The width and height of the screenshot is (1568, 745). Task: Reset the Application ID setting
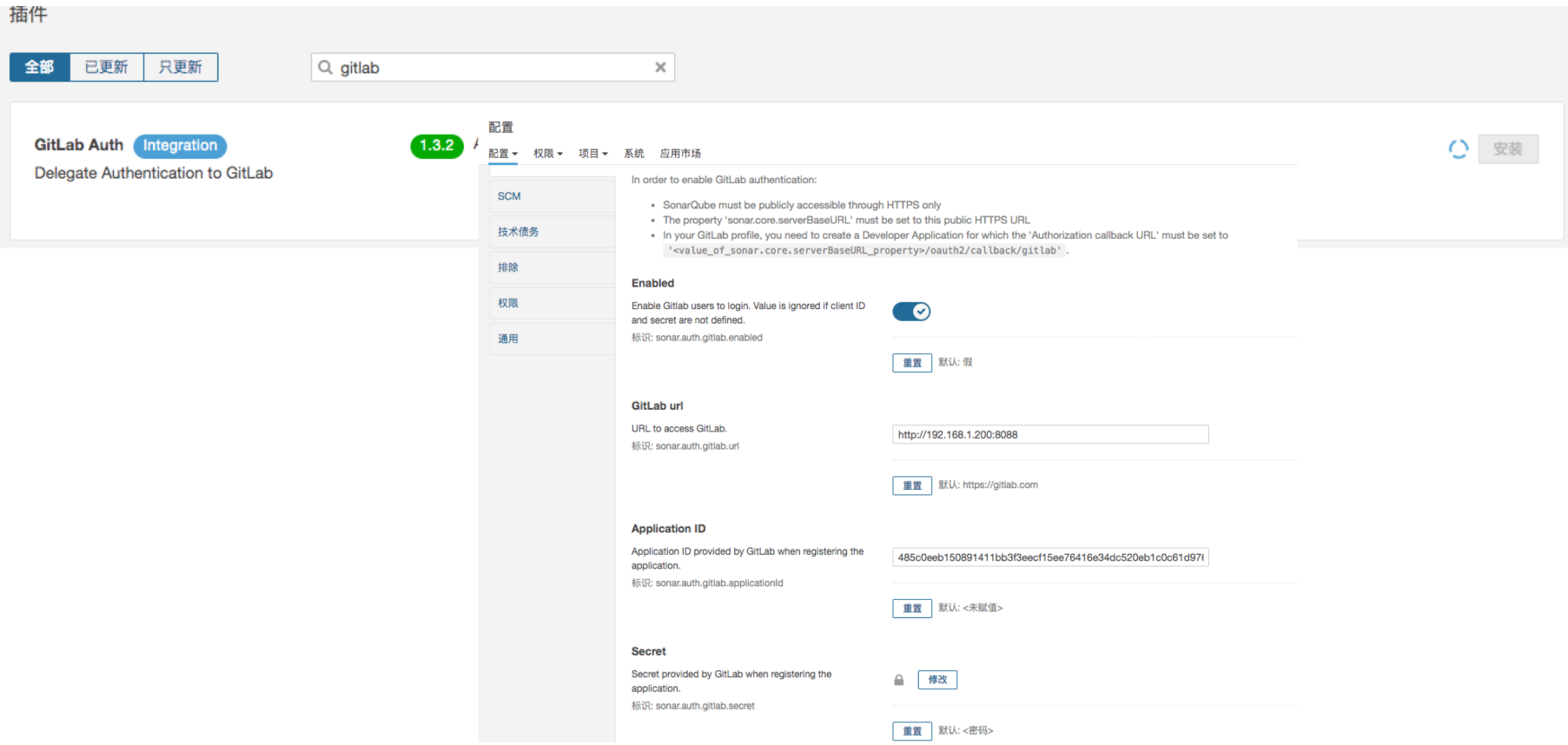(912, 608)
